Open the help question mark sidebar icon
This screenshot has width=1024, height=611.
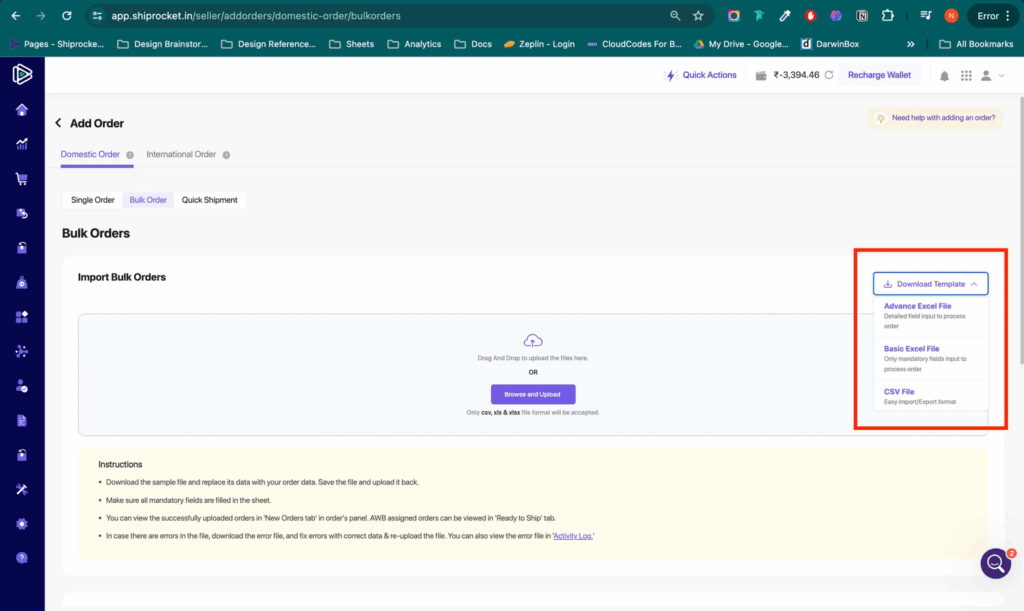22,558
